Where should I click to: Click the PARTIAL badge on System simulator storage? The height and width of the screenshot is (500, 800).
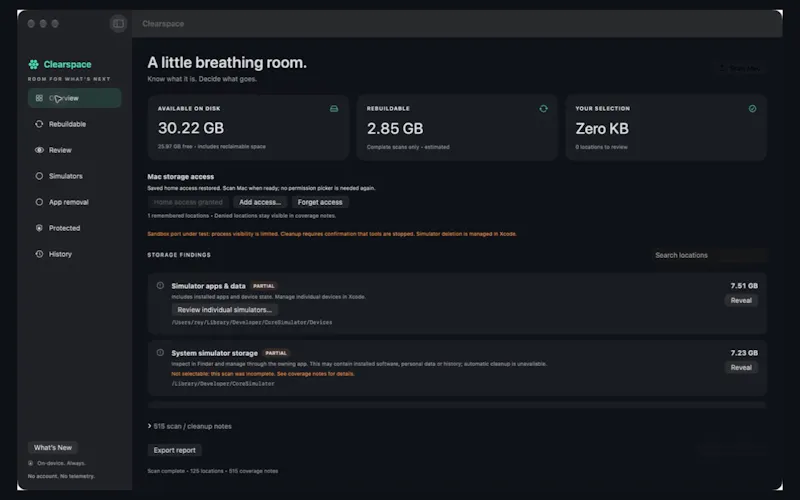pos(276,353)
